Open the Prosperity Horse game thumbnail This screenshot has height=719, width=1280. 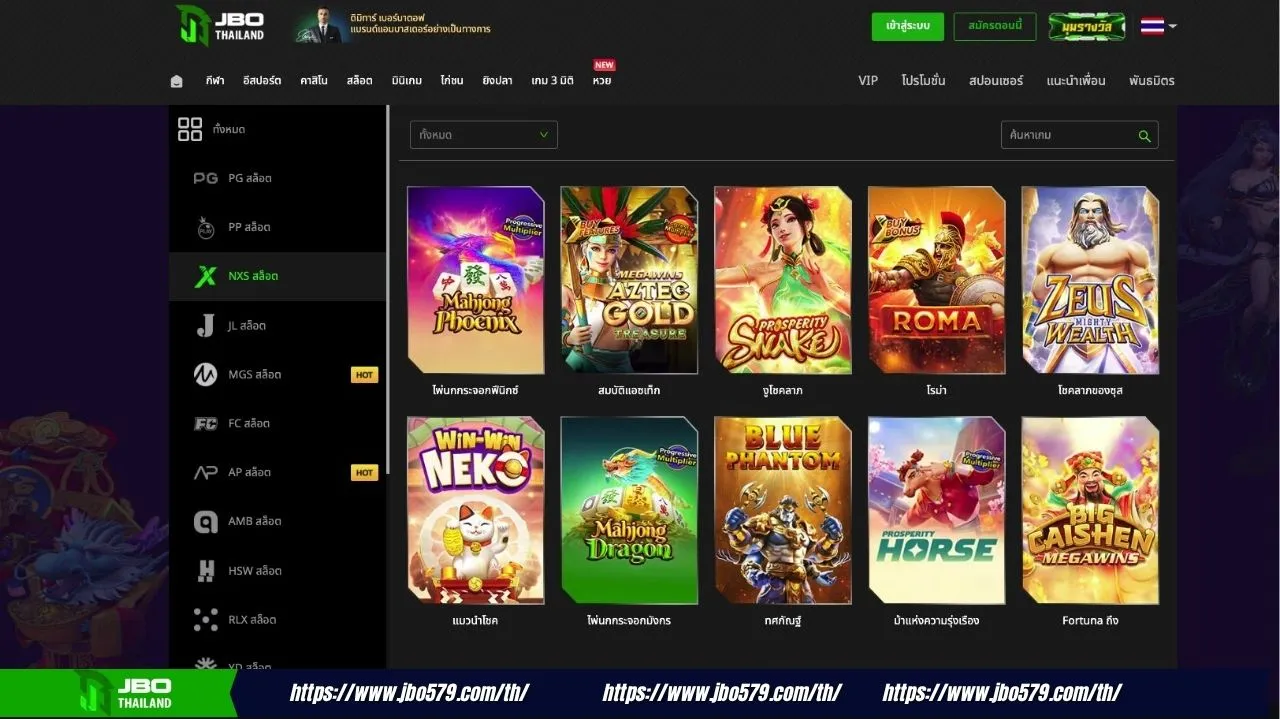(937, 510)
